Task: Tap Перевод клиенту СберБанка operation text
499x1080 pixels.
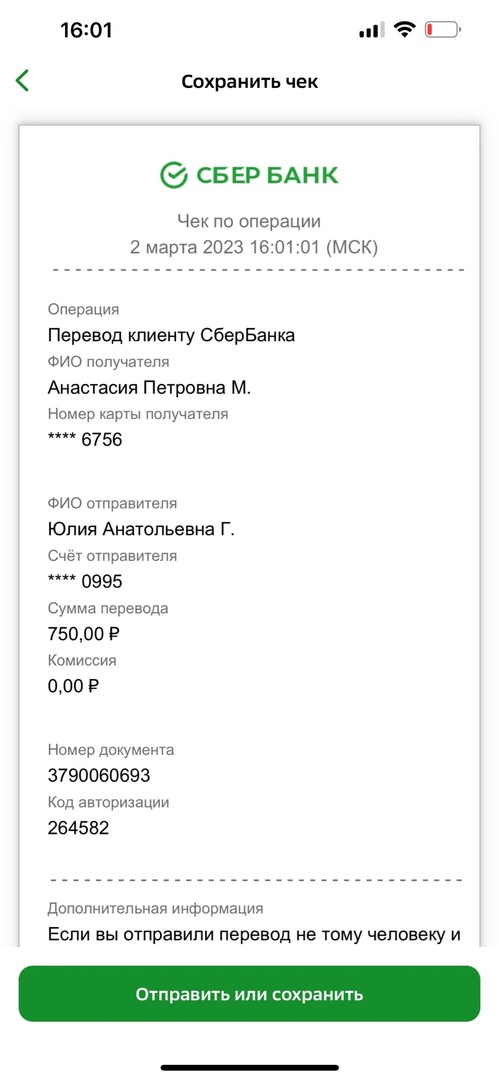Action: click(x=172, y=335)
